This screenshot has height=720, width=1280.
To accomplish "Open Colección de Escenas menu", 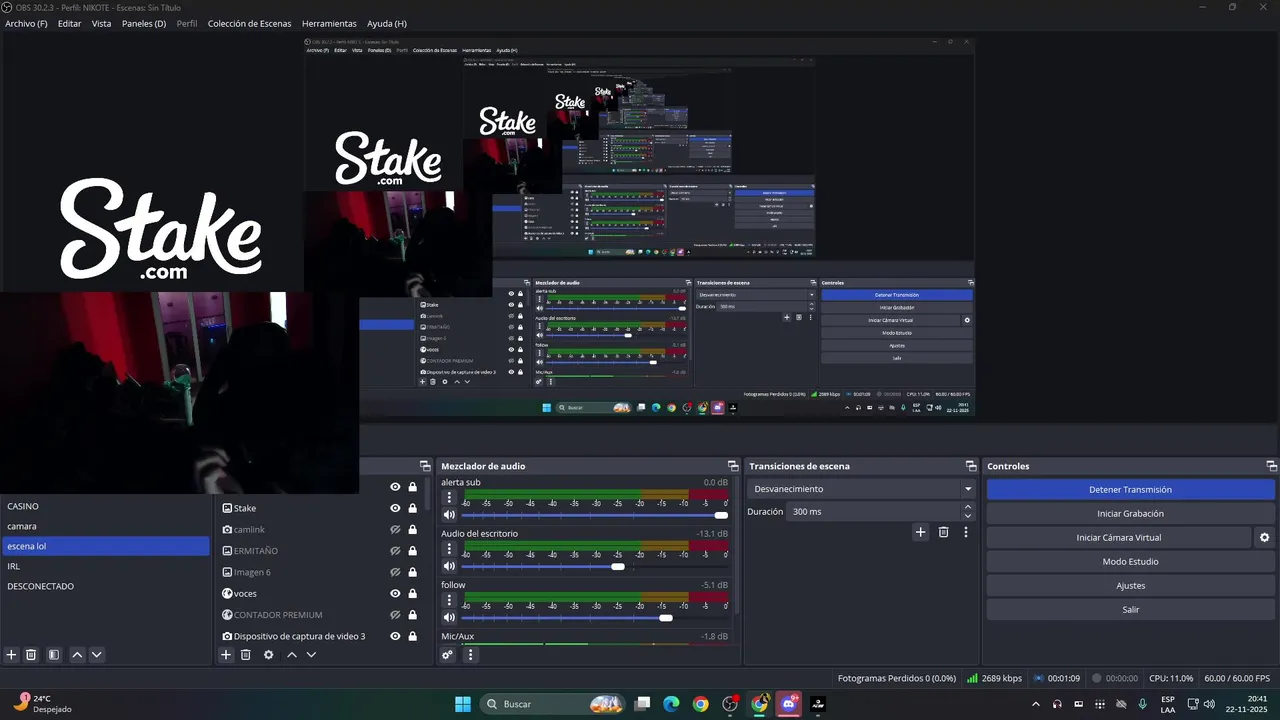I will pos(250,23).
